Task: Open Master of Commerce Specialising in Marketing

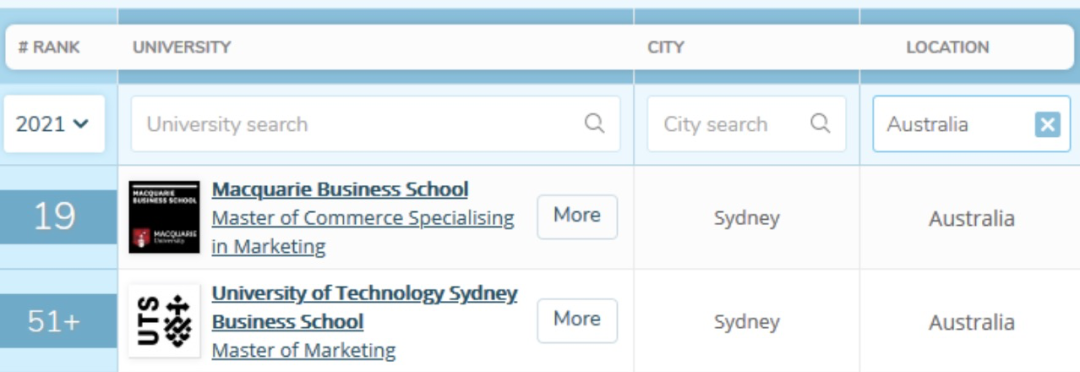Action: (x=363, y=232)
